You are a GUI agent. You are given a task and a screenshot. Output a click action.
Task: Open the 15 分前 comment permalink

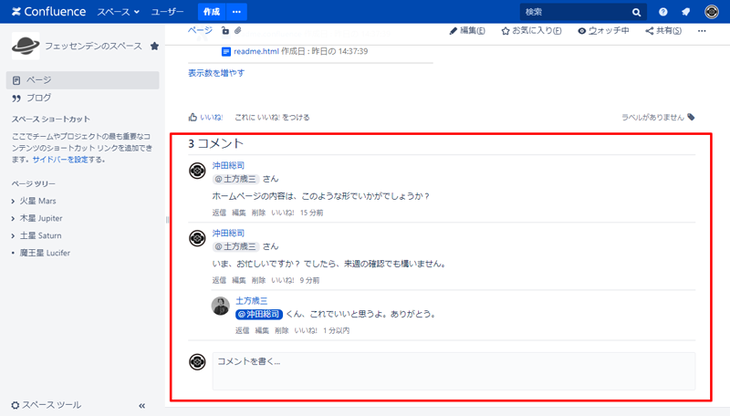click(x=311, y=213)
